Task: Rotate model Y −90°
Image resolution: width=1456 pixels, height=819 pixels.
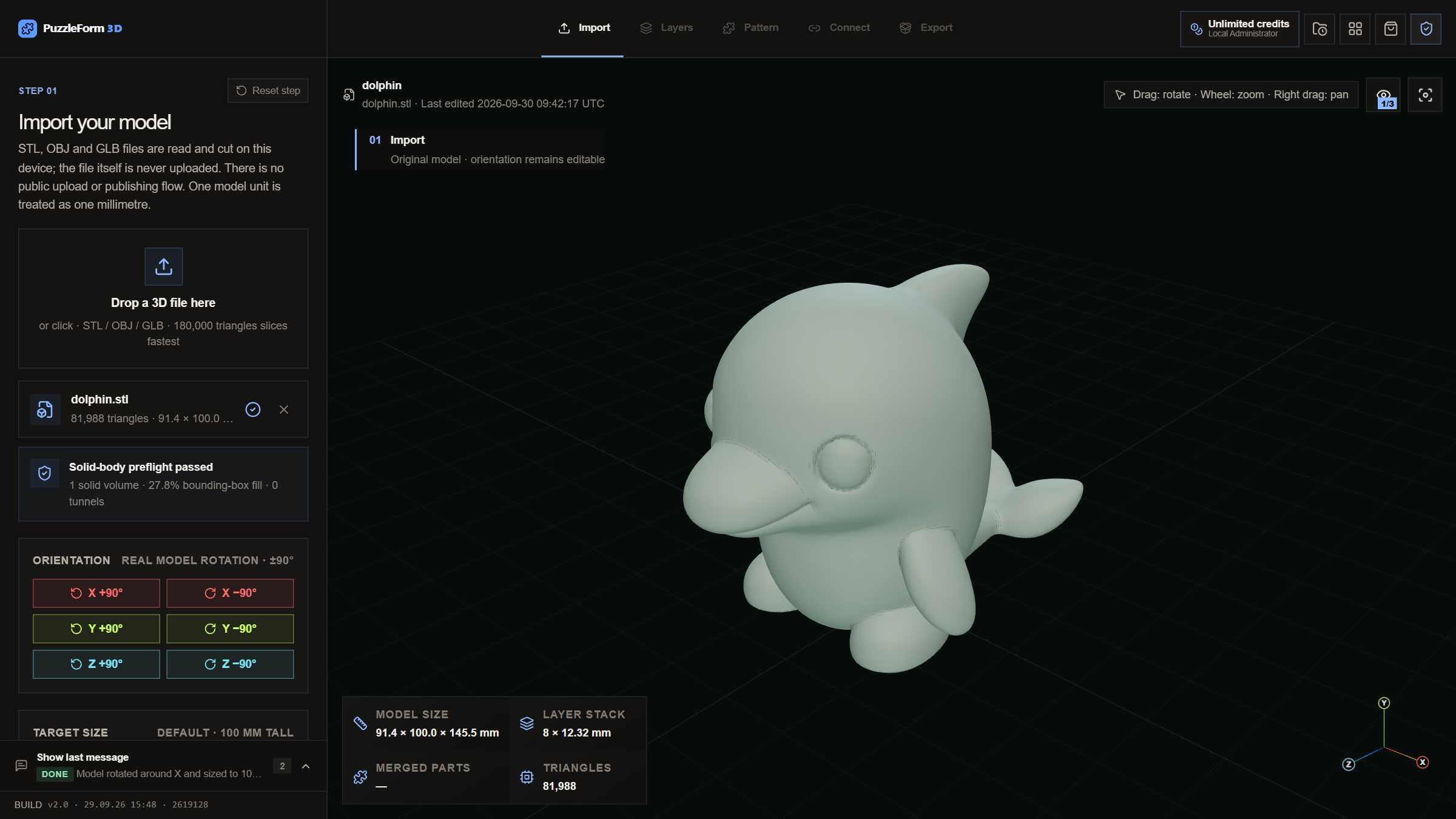Action: [230, 629]
